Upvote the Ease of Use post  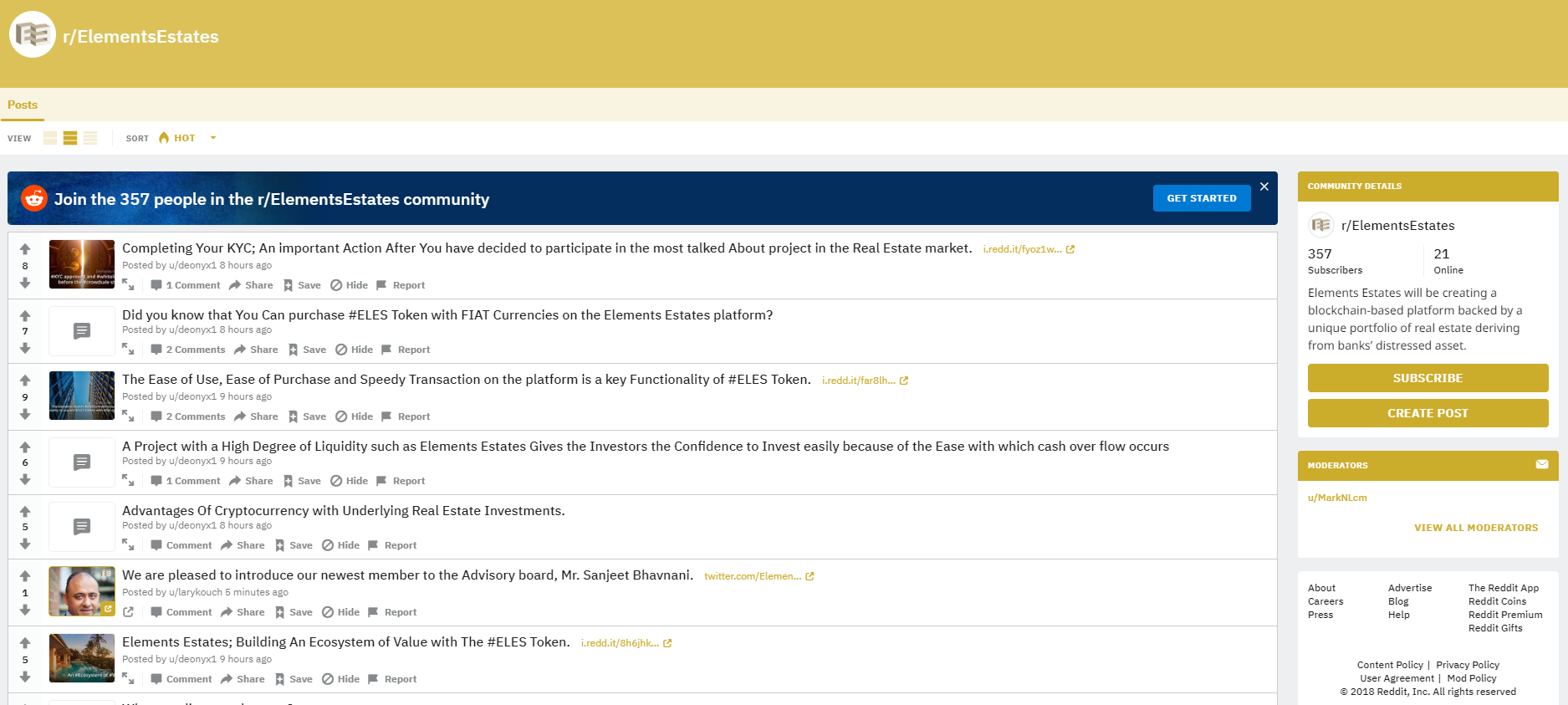pos(25,381)
